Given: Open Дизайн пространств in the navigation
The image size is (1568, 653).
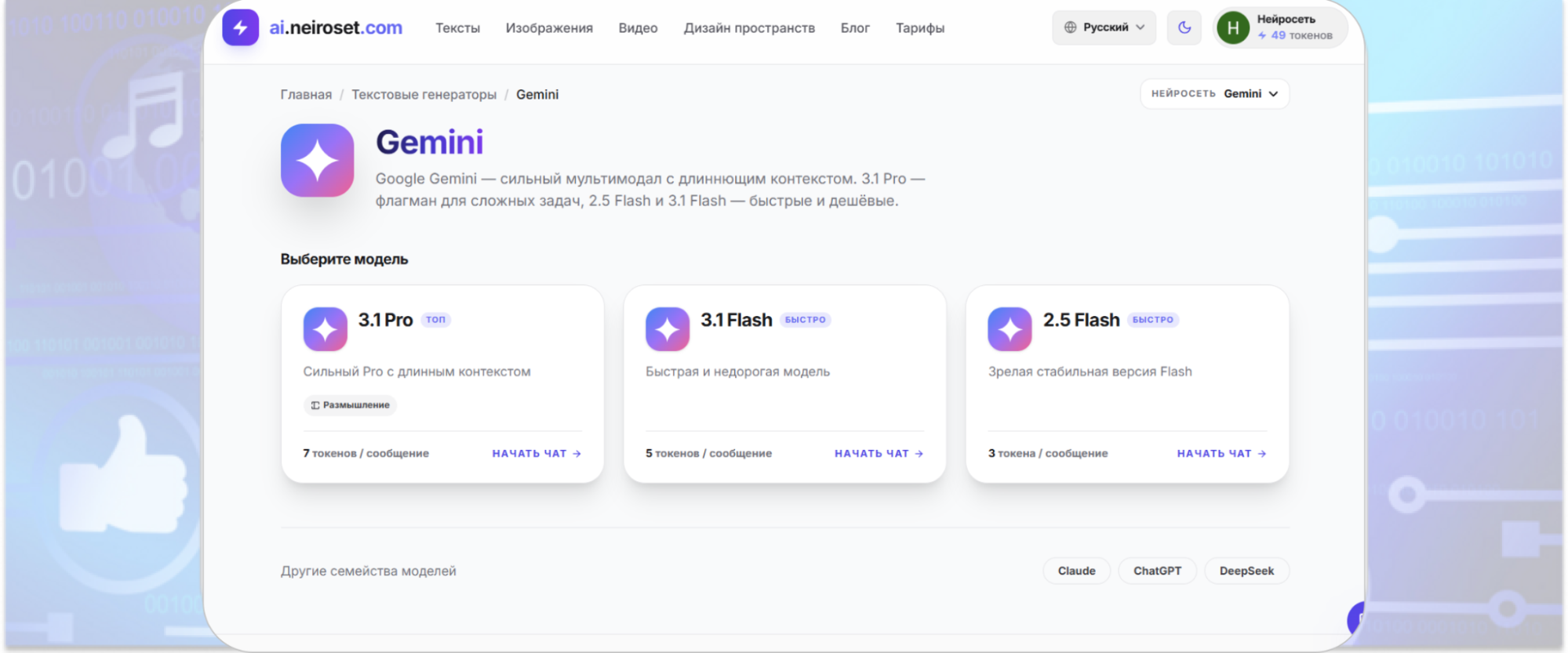Looking at the screenshot, I should (x=749, y=28).
